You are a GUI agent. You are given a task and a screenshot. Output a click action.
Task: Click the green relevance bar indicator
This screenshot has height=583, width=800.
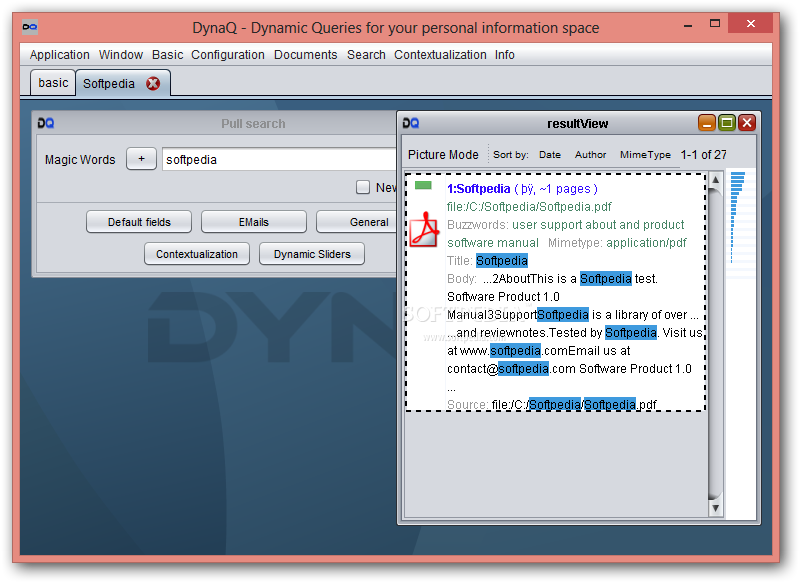point(423,185)
